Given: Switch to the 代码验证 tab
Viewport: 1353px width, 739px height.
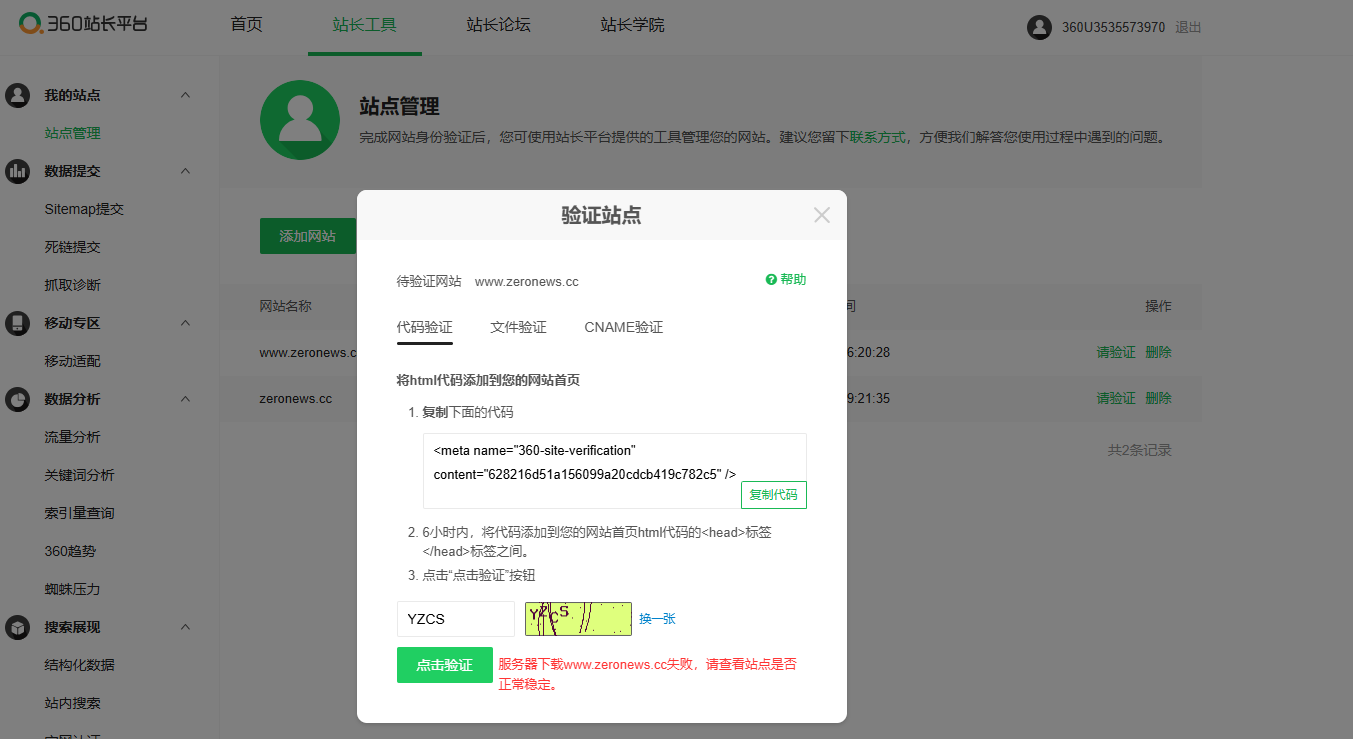Looking at the screenshot, I should [425, 328].
